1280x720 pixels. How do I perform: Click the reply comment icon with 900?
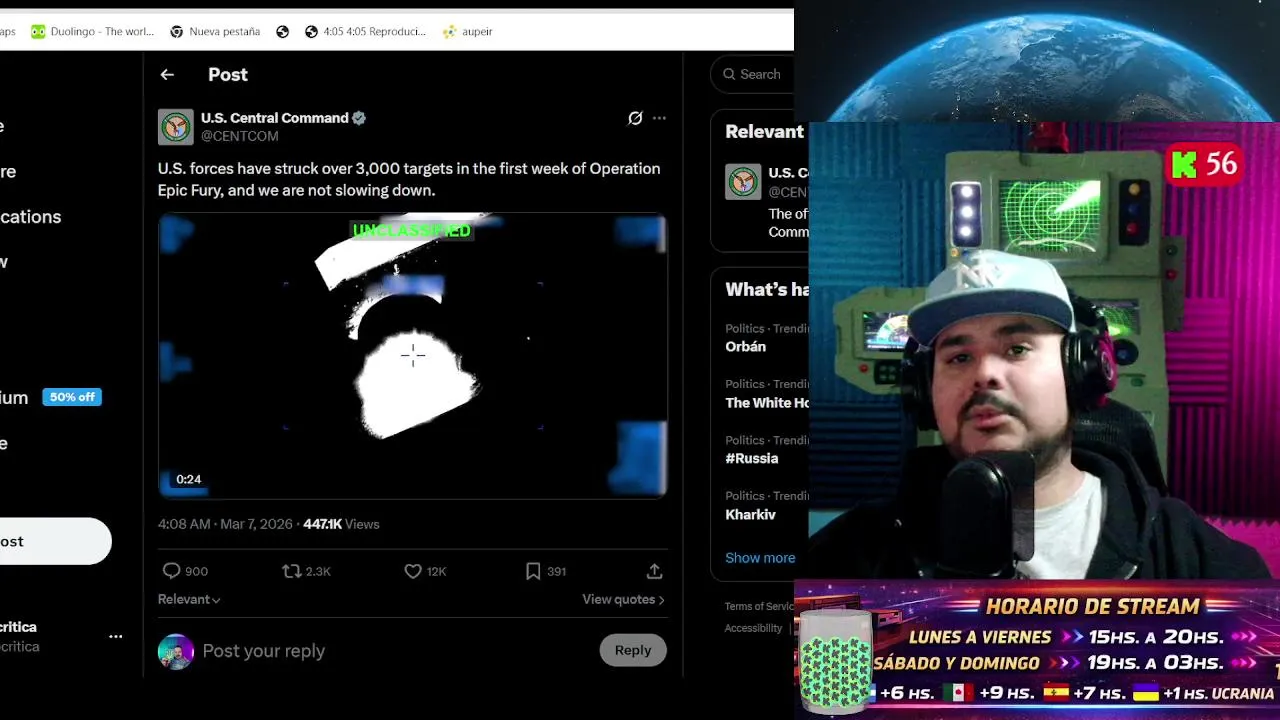(x=172, y=571)
